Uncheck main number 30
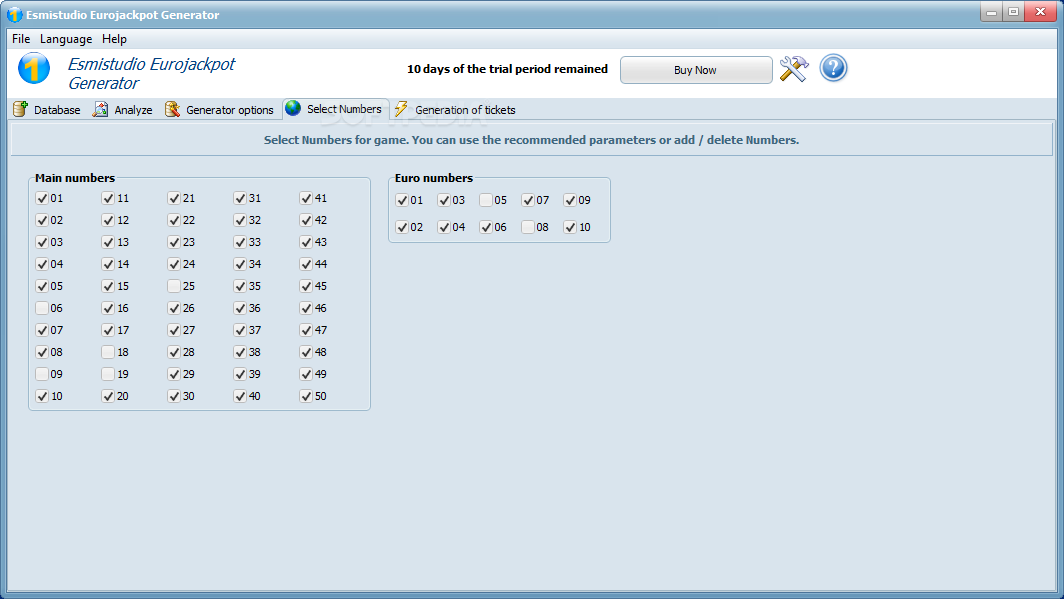 tap(174, 396)
